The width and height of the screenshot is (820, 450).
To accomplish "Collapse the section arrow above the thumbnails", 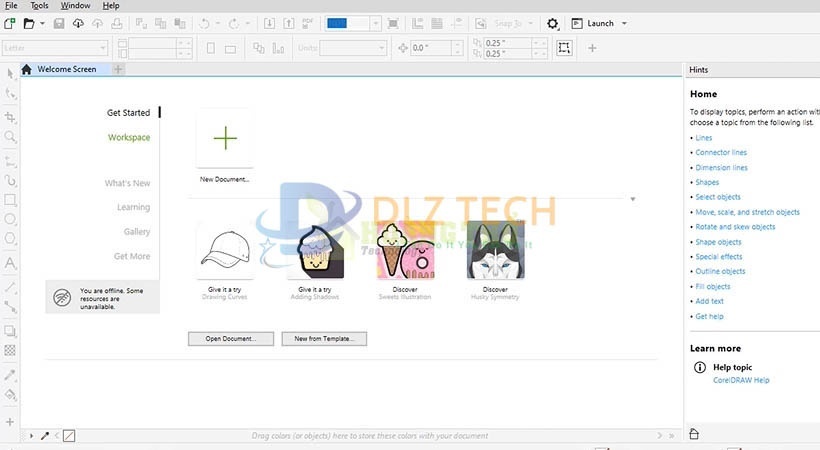I will pyautogui.click(x=633, y=199).
